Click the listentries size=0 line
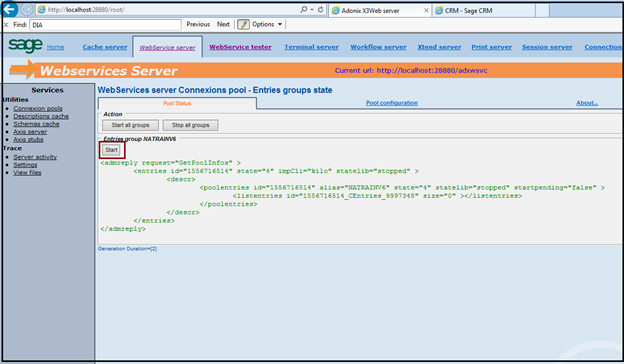This screenshot has height=364, width=624. click(377, 196)
